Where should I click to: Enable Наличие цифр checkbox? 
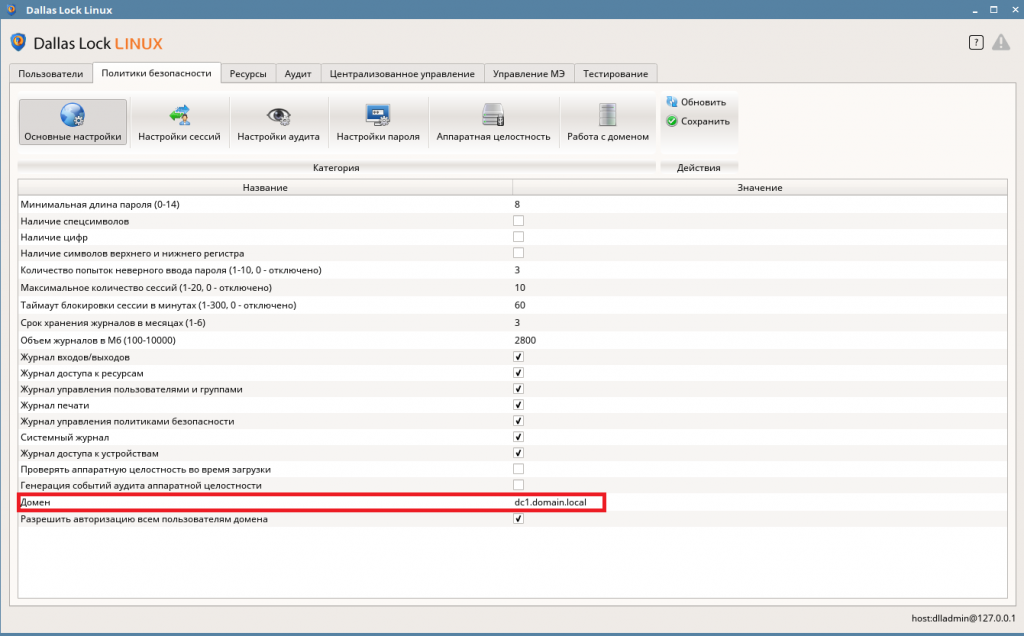tap(519, 237)
